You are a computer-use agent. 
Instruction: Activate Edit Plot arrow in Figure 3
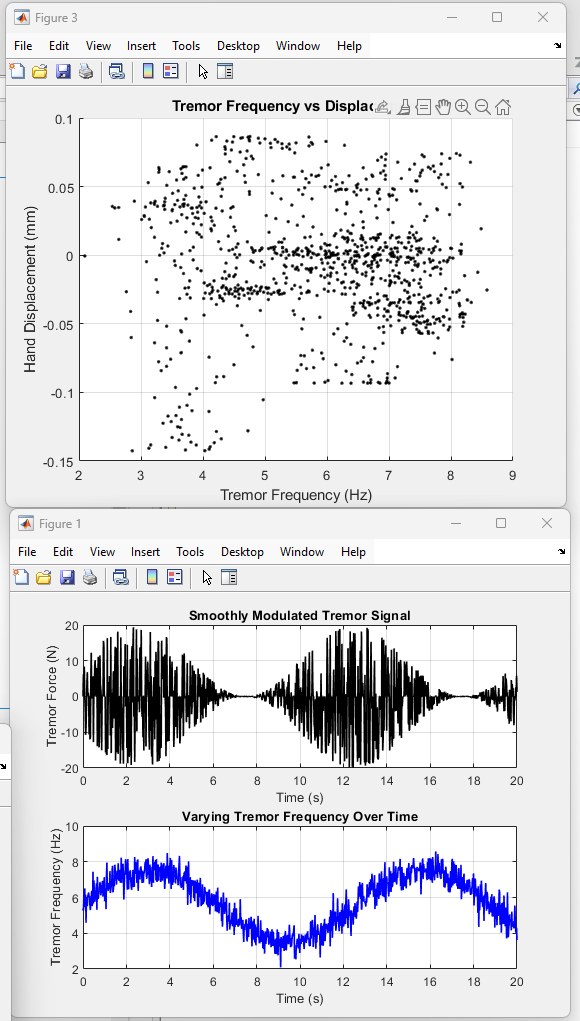[203, 72]
